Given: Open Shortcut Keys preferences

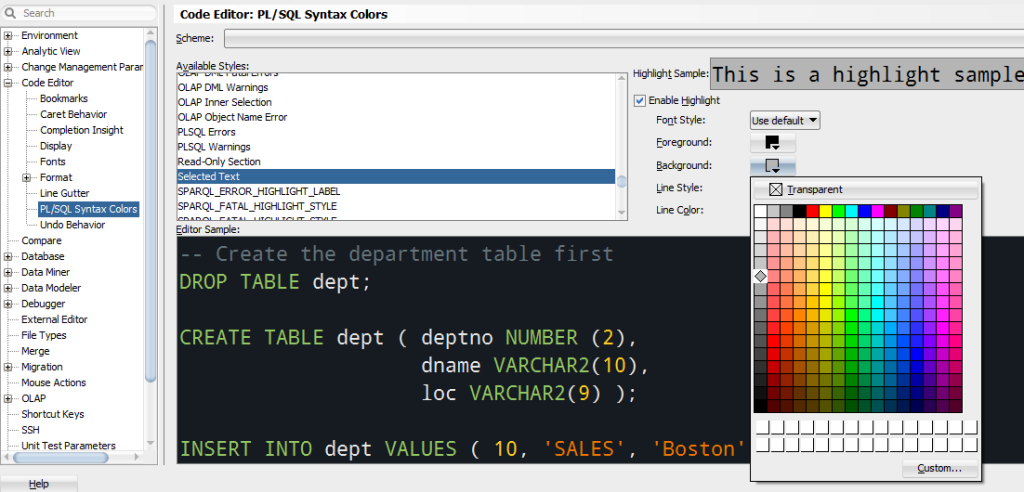Looking at the screenshot, I should tap(52, 414).
